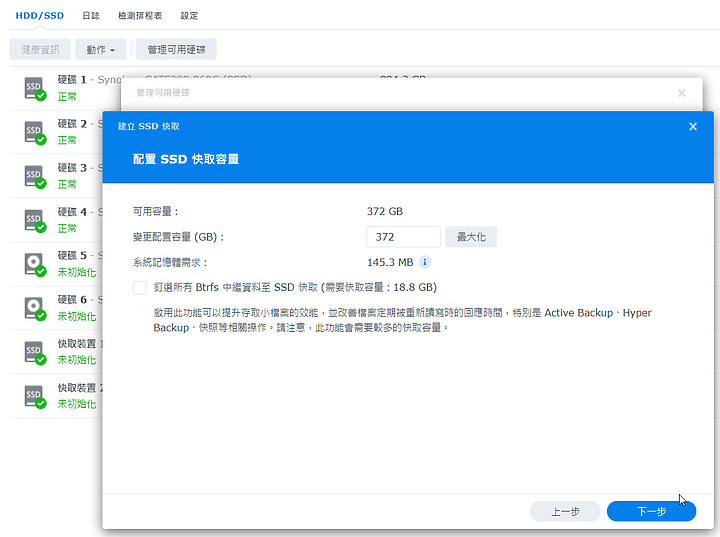Image resolution: width=720 pixels, height=537 pixels.
Task: Open the 設定 tab
Action: (189, 16)
